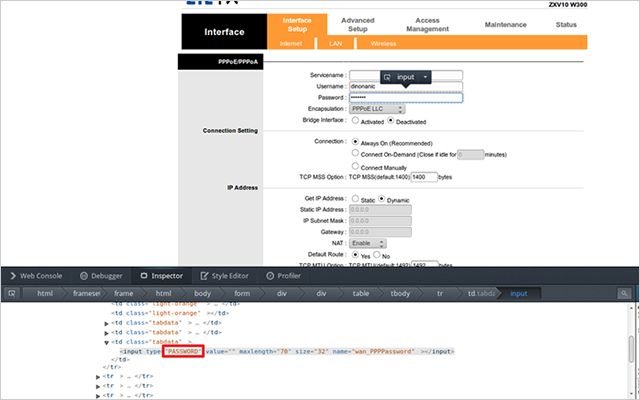Select Connect Manually radio button
Viewport: 640px width, 400px height.
[355, 166]
